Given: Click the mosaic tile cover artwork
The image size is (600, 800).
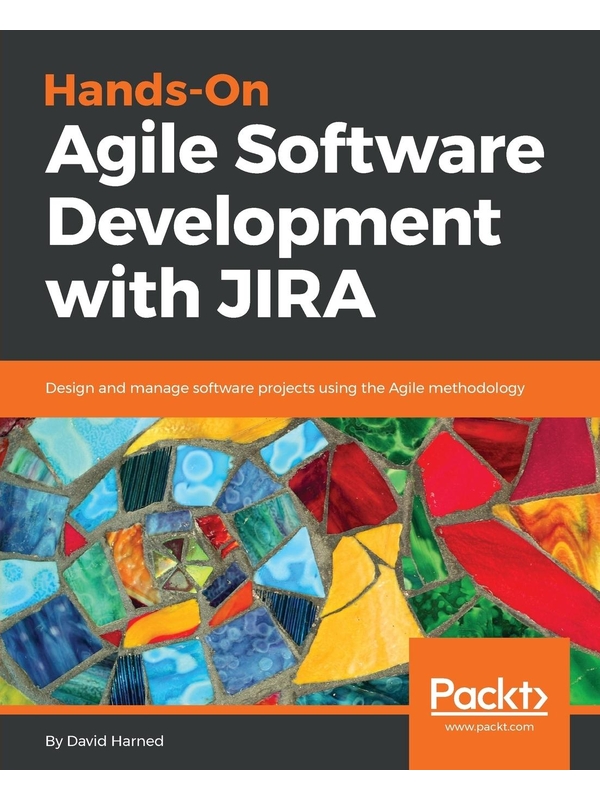Looking at the screenshot, I should (x=300, y=561).
